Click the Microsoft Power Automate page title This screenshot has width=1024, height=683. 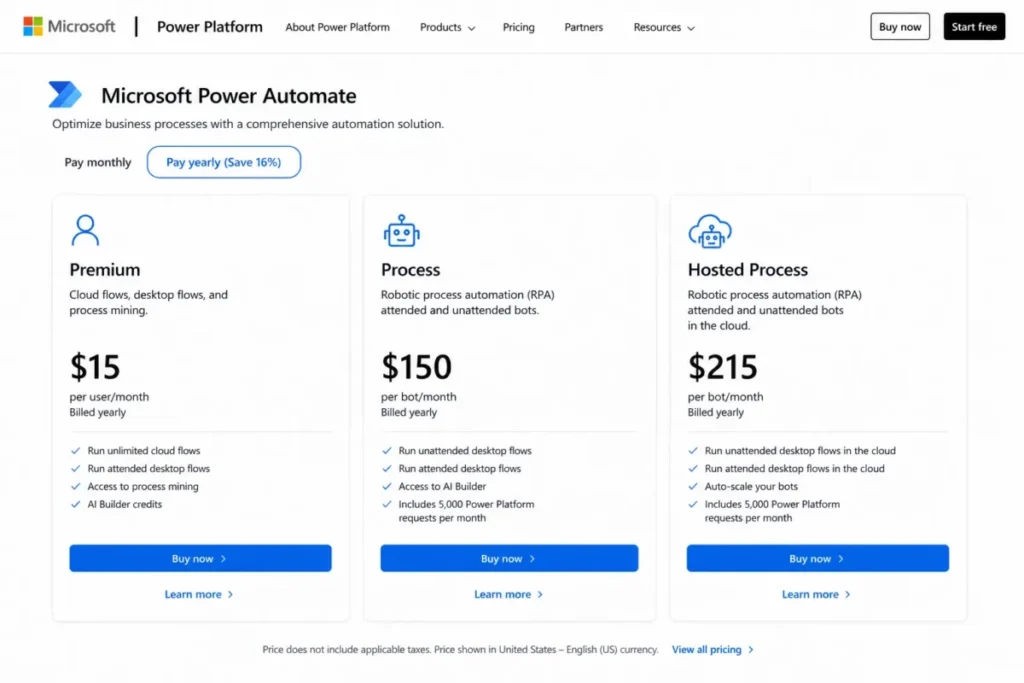[x=229, y=96]
